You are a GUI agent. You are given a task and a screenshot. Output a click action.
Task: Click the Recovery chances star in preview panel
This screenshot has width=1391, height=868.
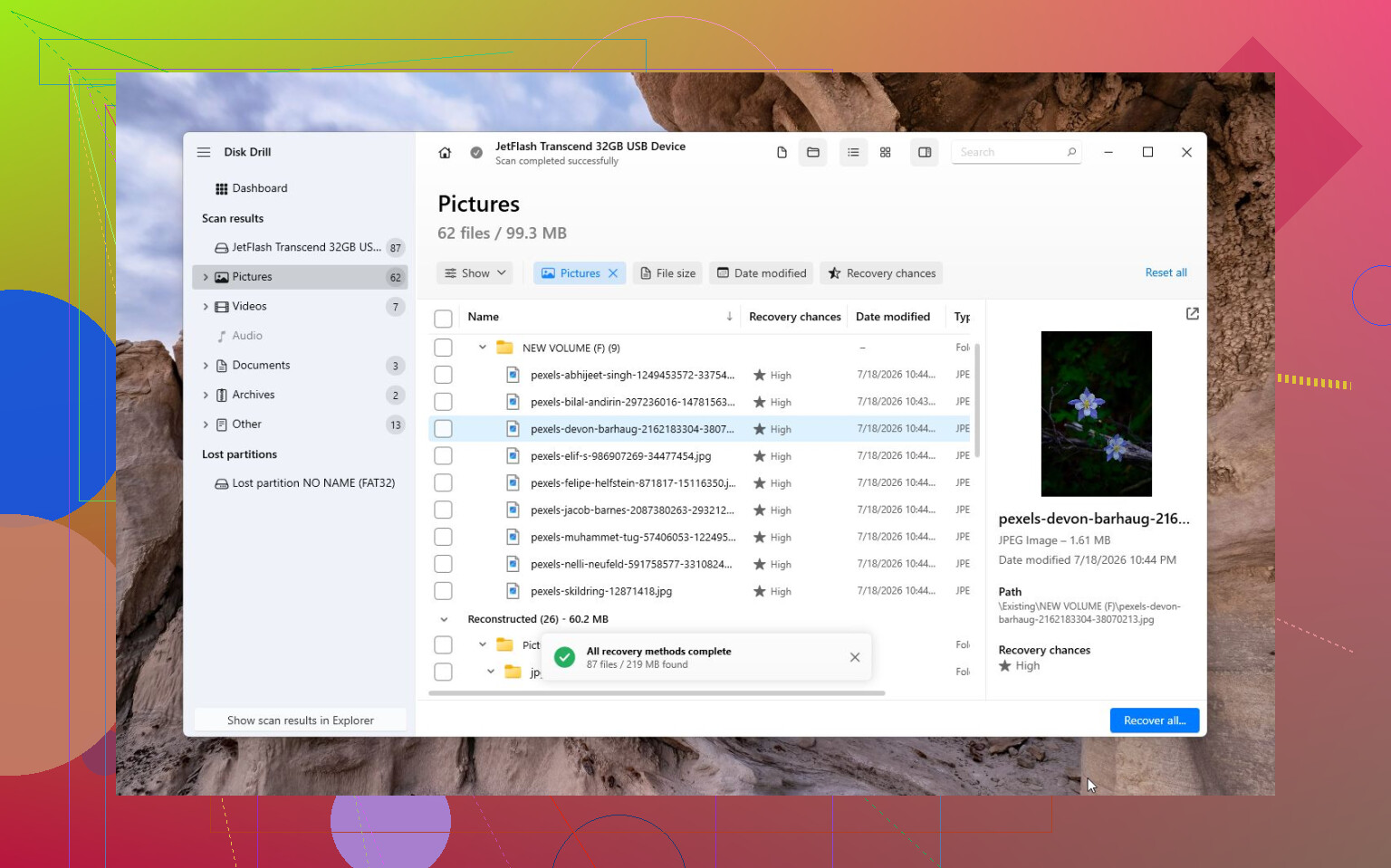coord(1004,666)
